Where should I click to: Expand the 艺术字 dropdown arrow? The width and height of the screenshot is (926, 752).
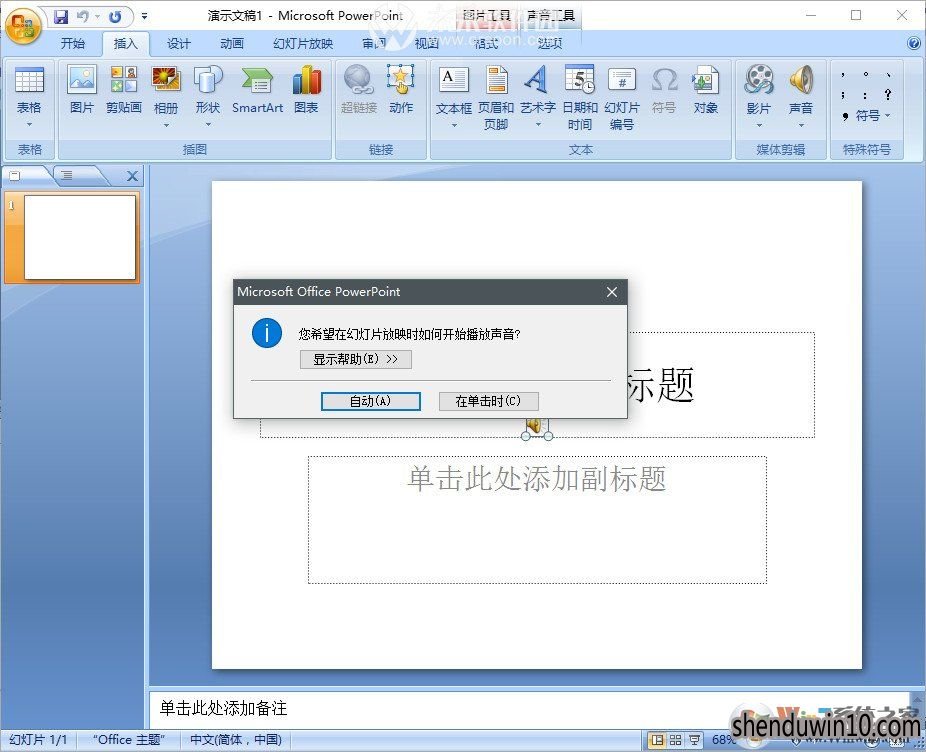(538, 125)
